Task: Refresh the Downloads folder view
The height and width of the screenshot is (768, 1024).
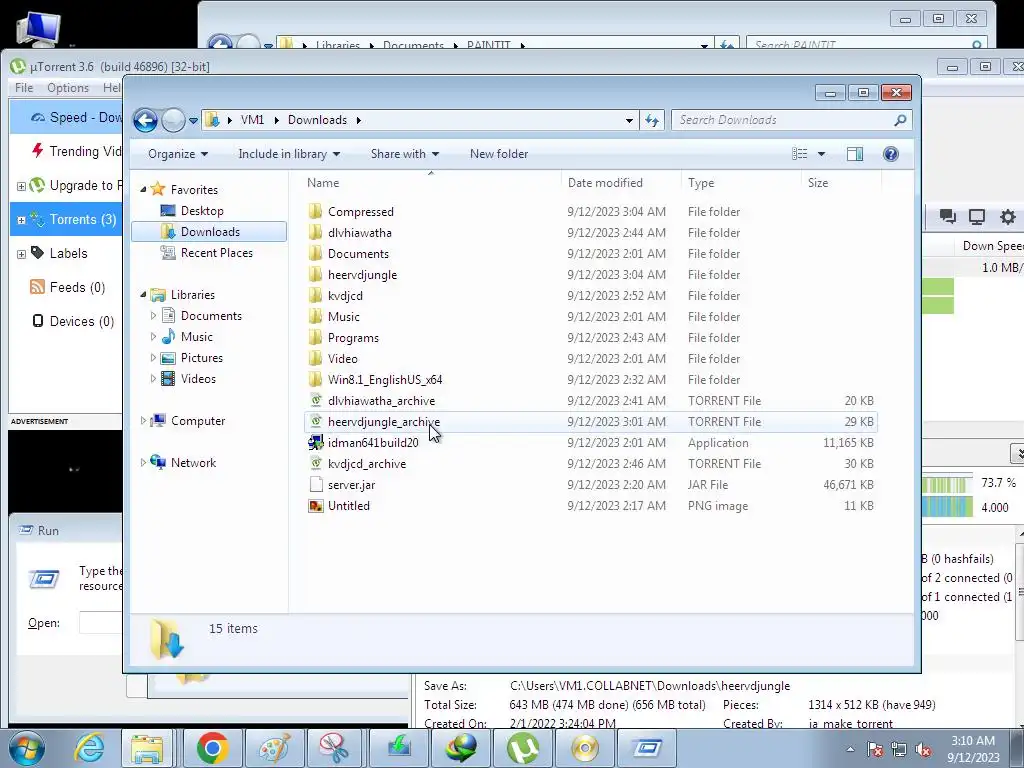Action: click(652, 120)
